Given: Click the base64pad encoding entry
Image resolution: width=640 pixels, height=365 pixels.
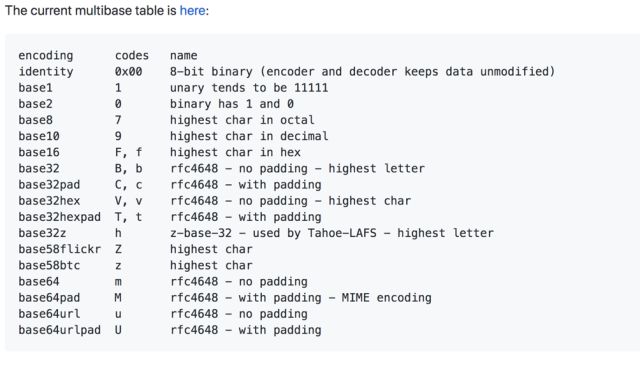Looking at the screenshot, I should 49,298.
